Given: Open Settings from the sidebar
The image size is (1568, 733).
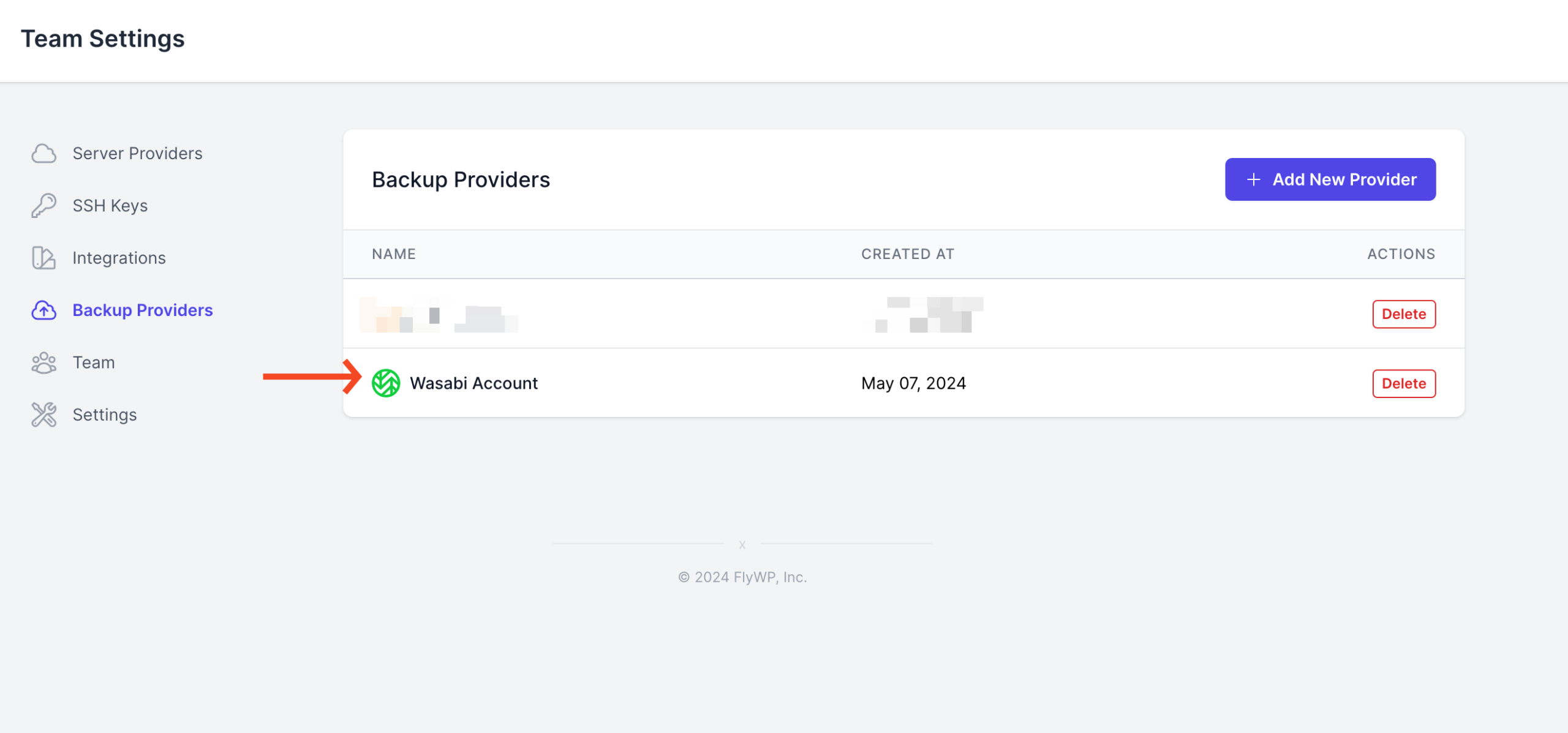Looking at the screenshot, I should (x=105, y=415).
